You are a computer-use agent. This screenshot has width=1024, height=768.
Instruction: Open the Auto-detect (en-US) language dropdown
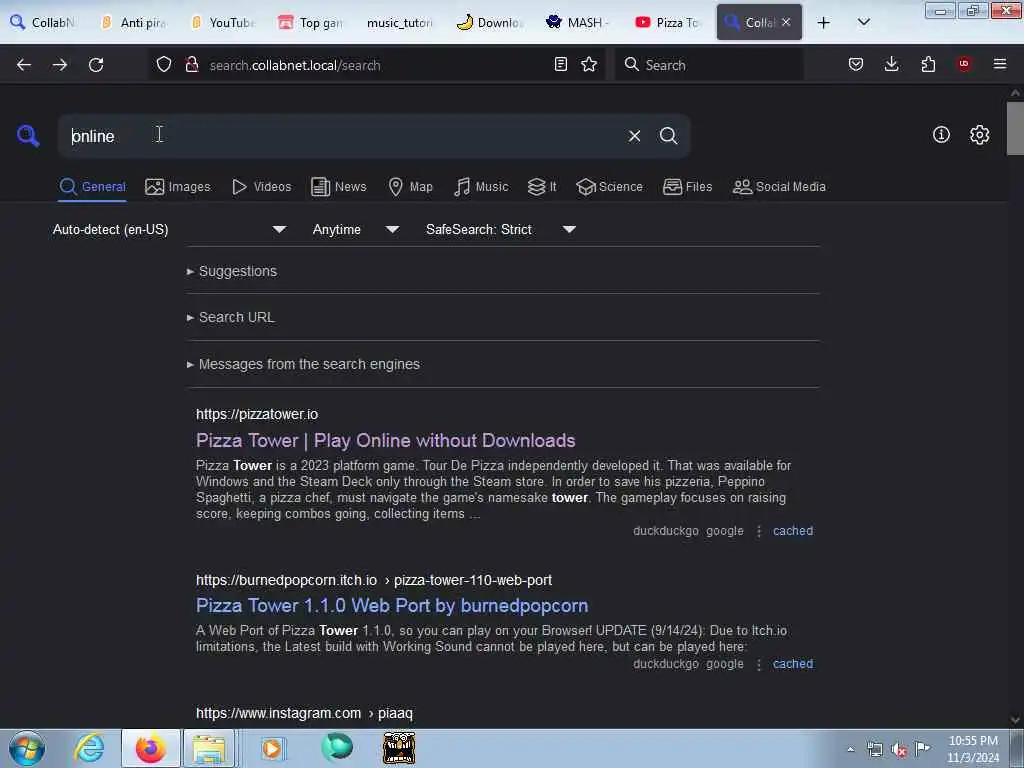(169, 229)
